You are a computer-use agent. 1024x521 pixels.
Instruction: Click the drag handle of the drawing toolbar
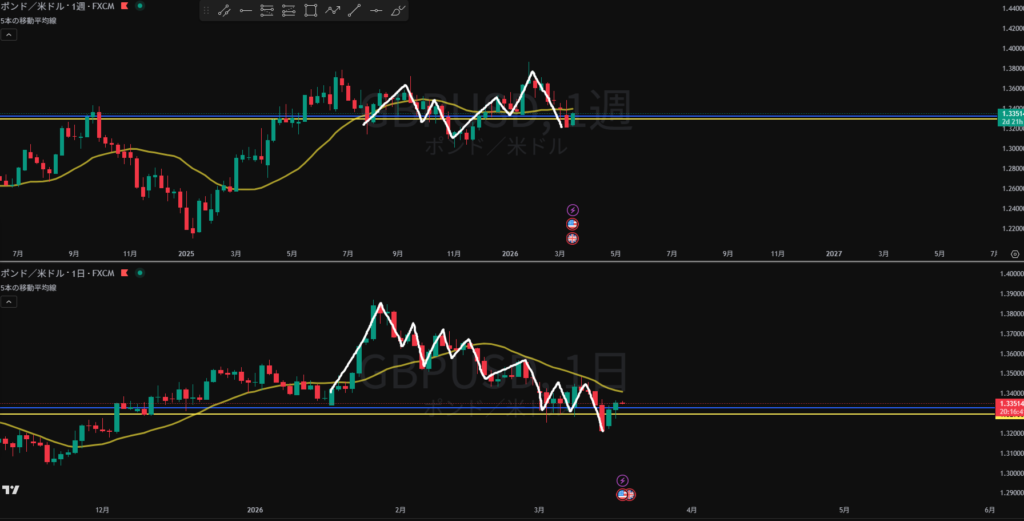pyautogui.click(x=205, y=11)
